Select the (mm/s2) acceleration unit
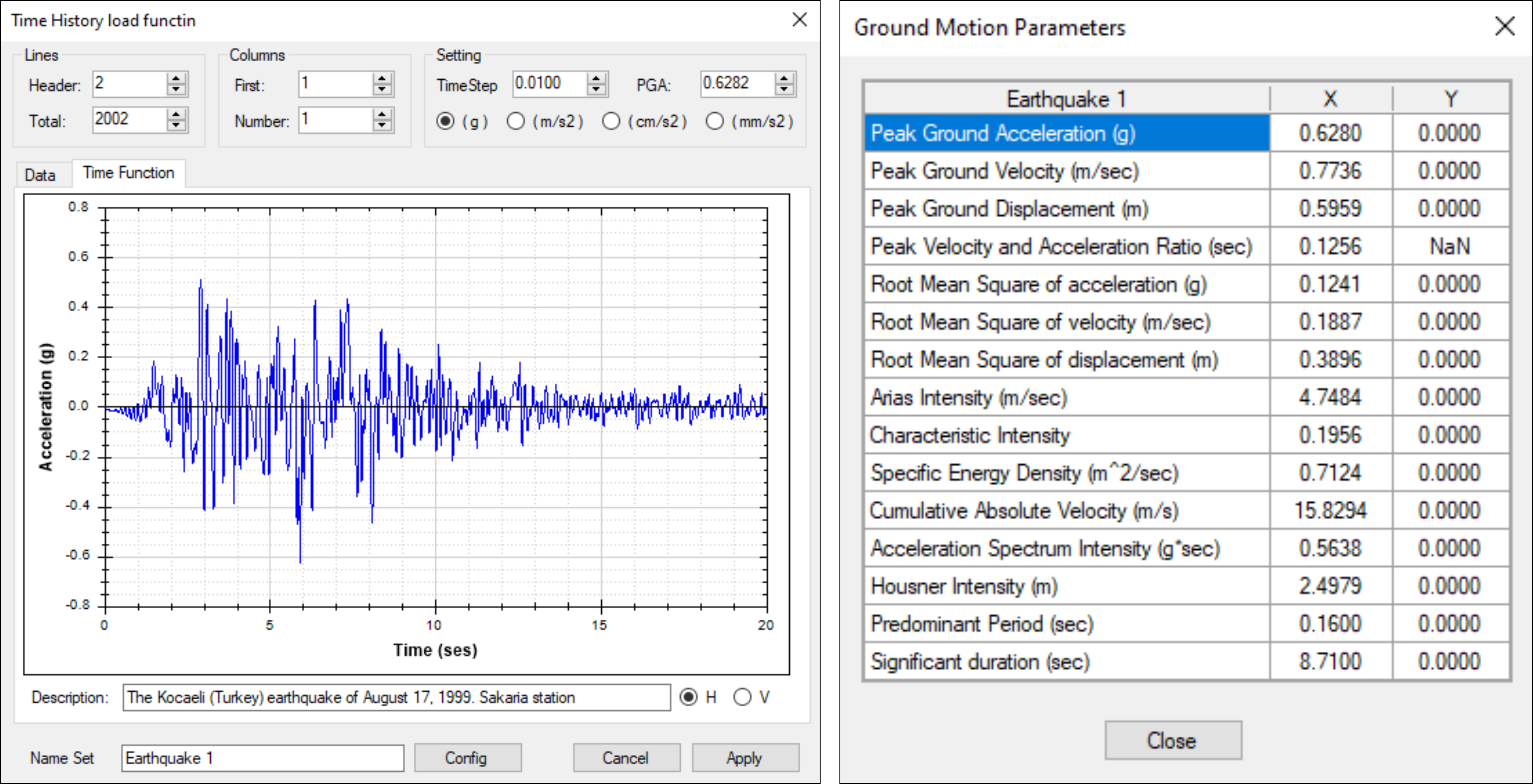 point(715,121)
